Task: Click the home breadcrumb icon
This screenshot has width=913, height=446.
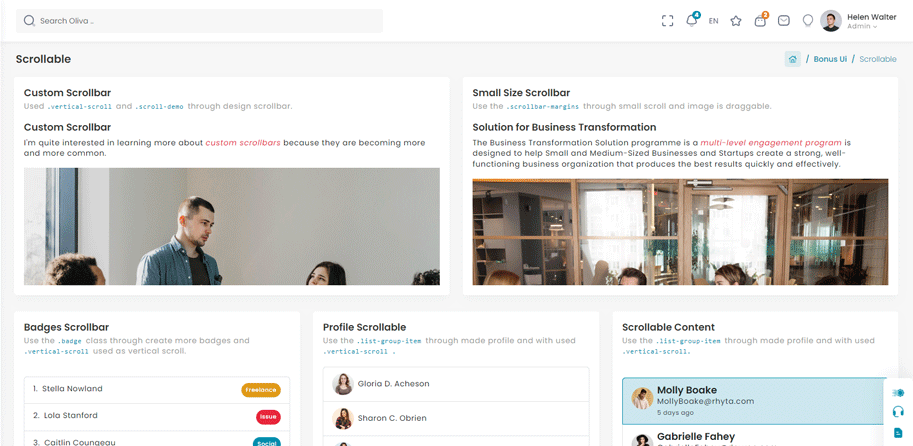Action: (792, 59)
